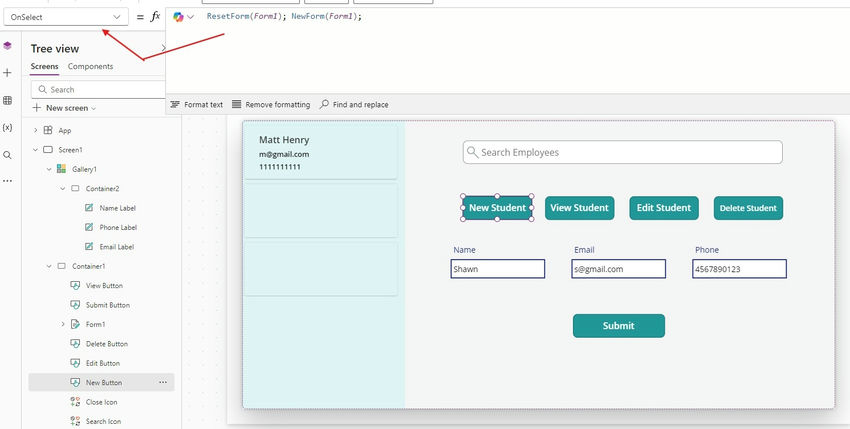
Task: Open New Button's ellipsis options menu
Action: 163,382
